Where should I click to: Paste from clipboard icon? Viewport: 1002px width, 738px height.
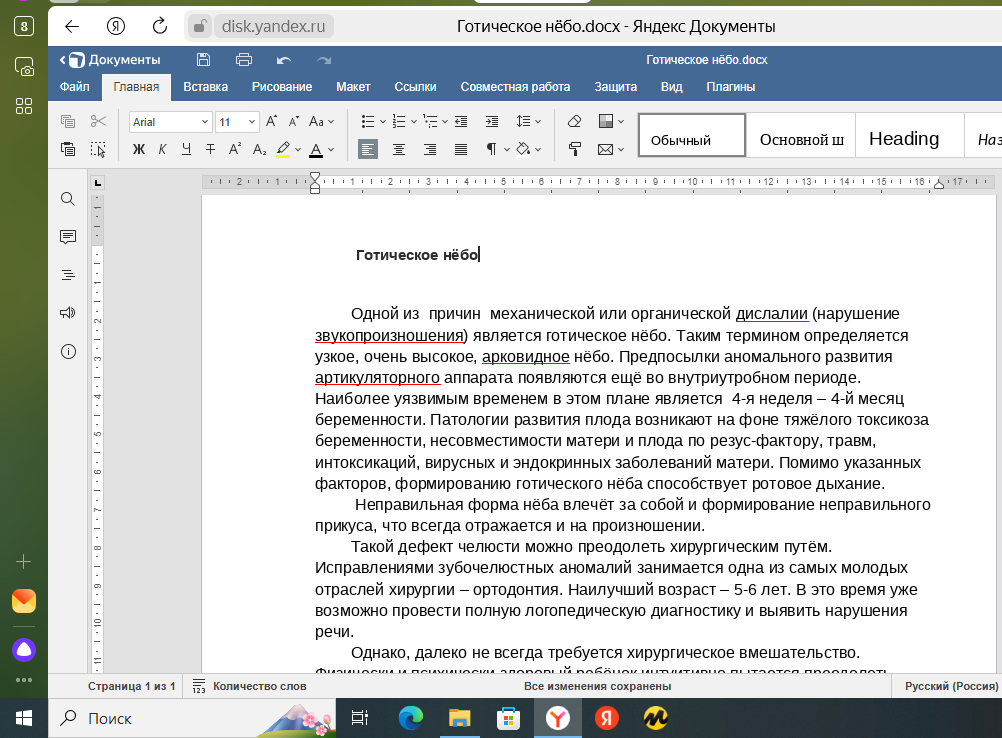point(68,149)
